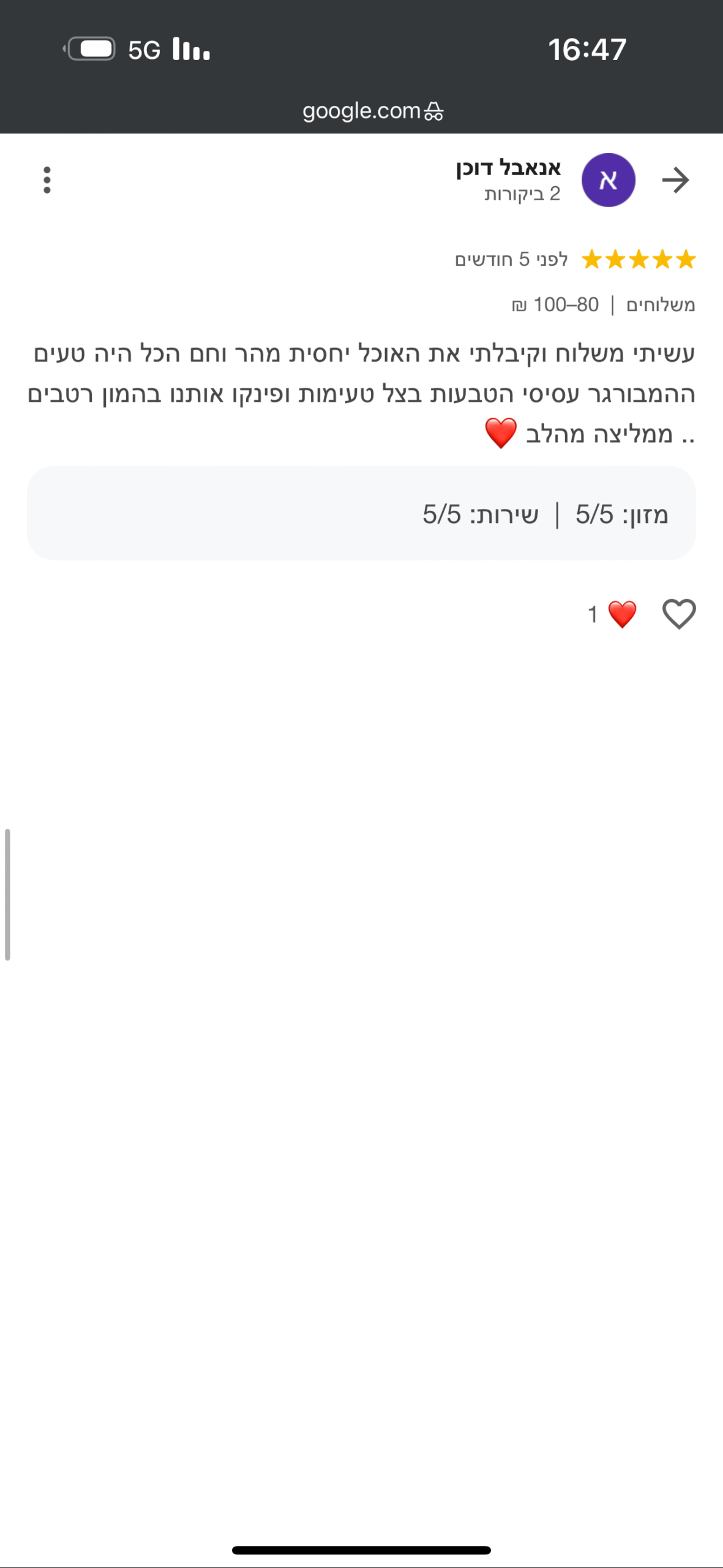Screen dimensions: 723x1568
Task: Open the three-dot review options menu
Action: coord(47,180)
